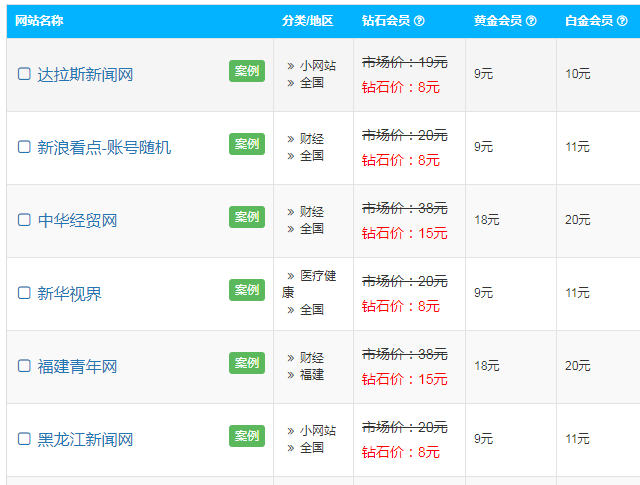Click 财经 category in 新浪看点 row
The height and width of the screenshot is (485, 640).
pos(312,139)
